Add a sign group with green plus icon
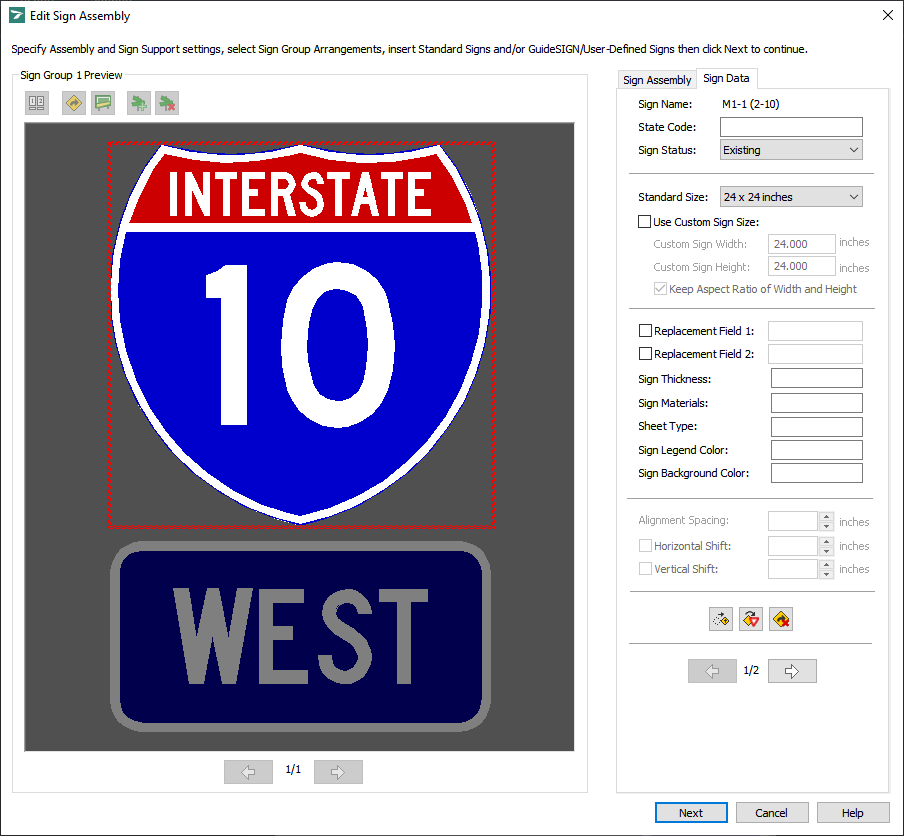Viewport: 904px width, 836px height. coord(139,103)
